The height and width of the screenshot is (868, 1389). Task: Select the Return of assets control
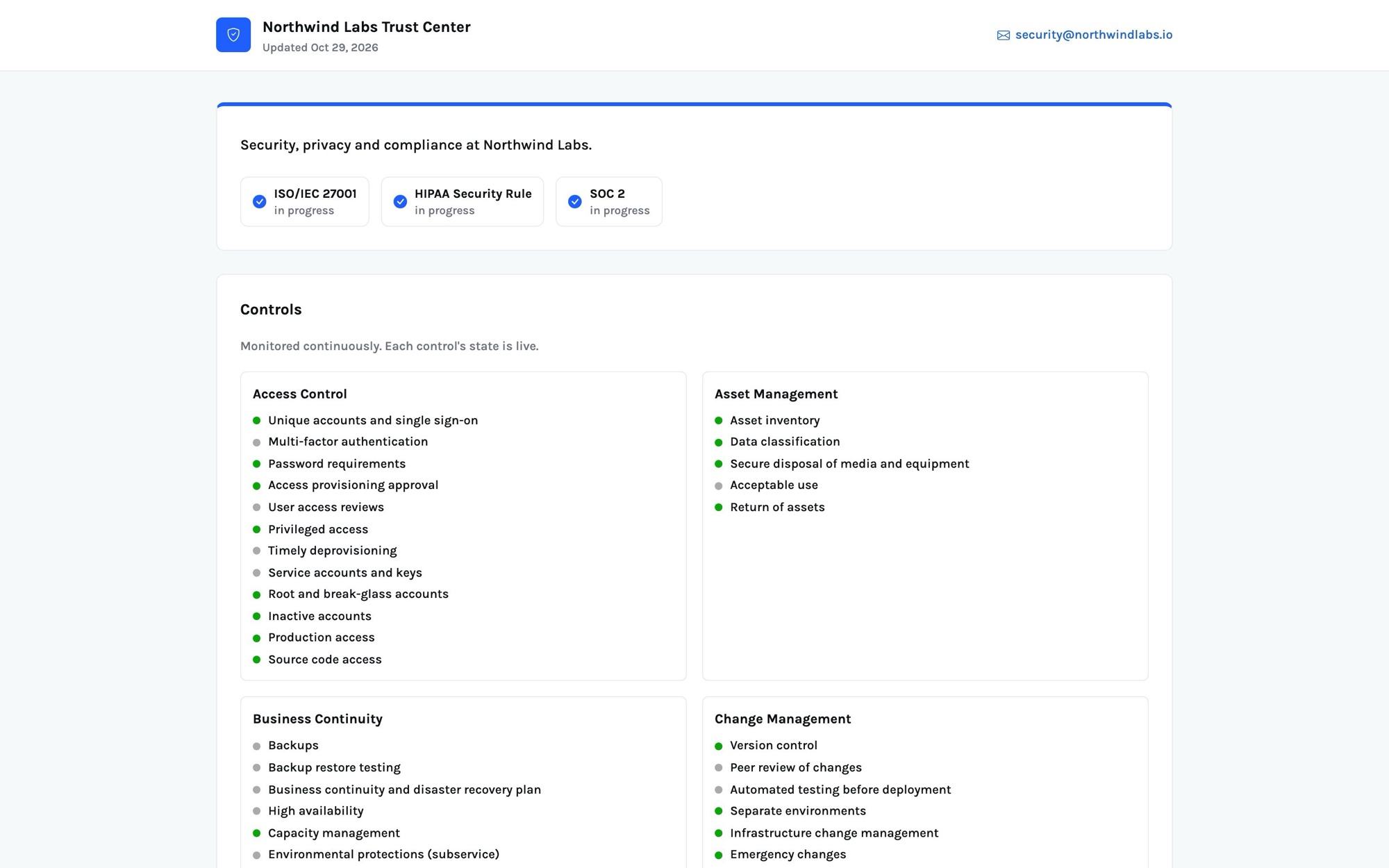(x=777, y=507)
